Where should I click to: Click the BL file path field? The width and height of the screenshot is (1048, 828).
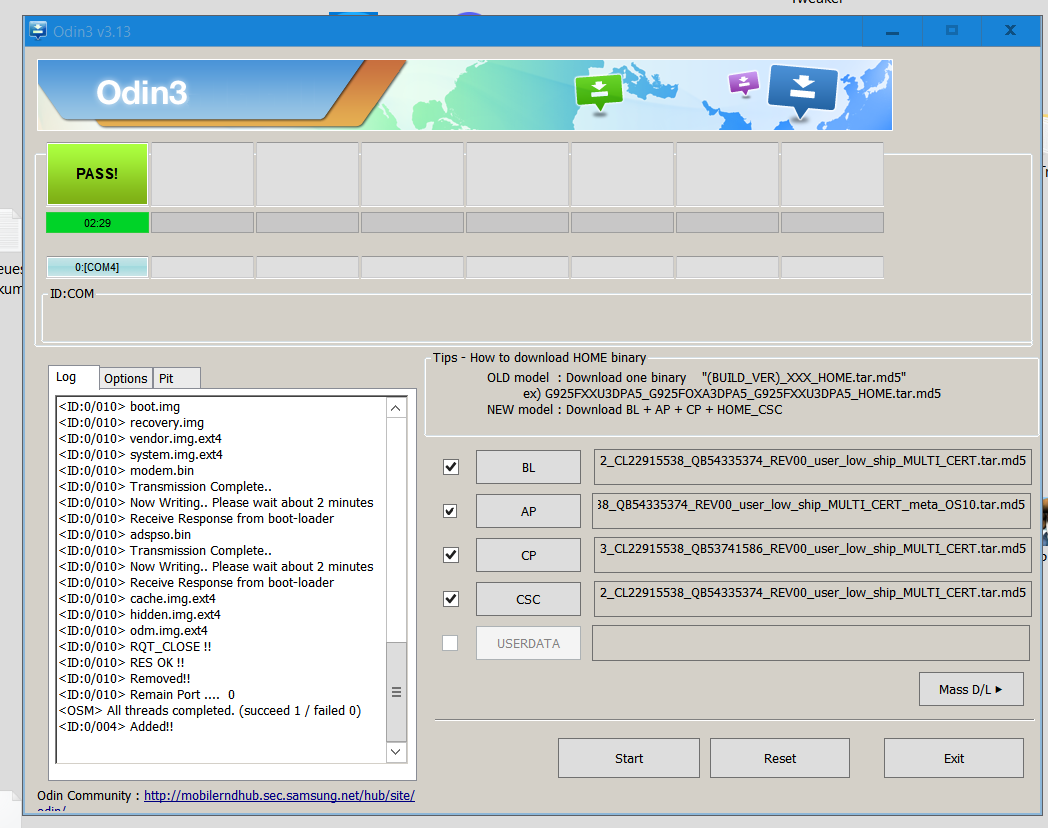[812, 466]
